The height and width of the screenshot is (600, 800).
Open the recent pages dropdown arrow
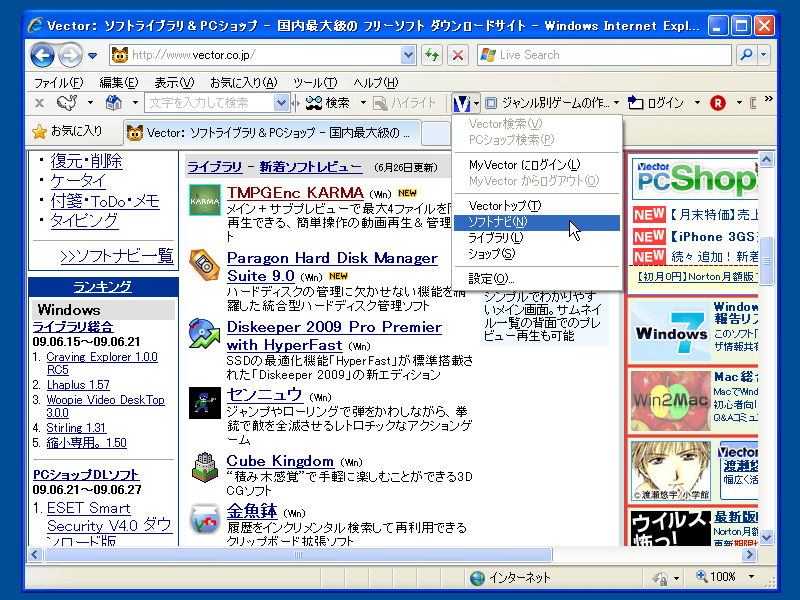(92, 56)
